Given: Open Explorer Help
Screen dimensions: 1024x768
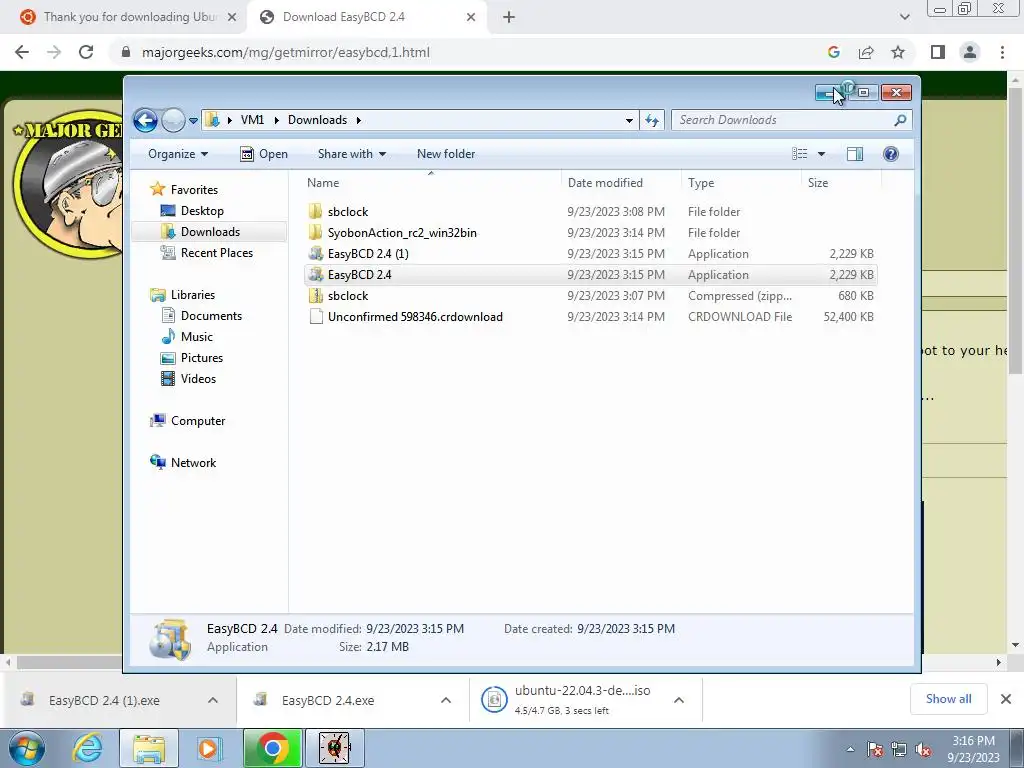Looking at the screenshot, I should point(890,154).
